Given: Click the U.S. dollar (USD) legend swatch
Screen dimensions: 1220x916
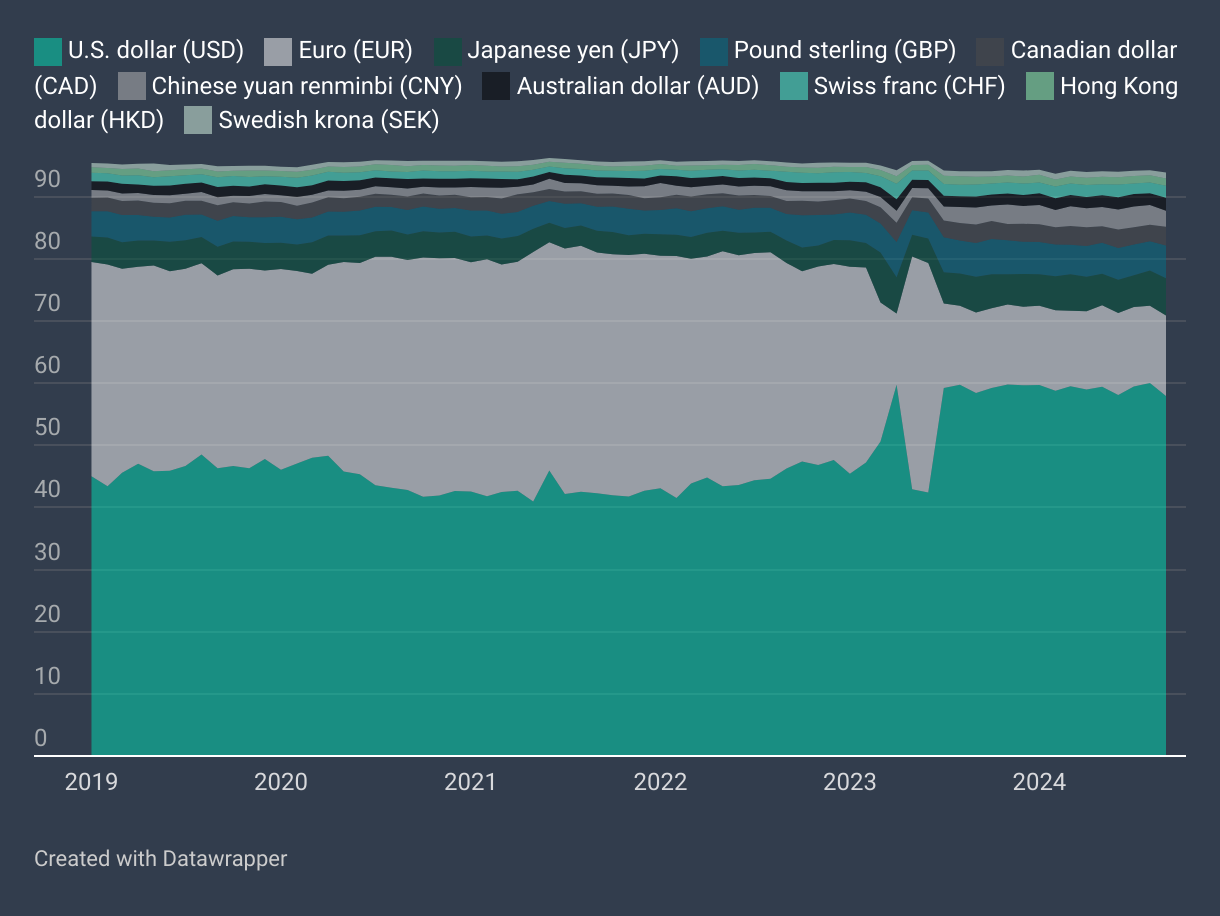Looking at the screenshot, I should click(x=48, y=51).
